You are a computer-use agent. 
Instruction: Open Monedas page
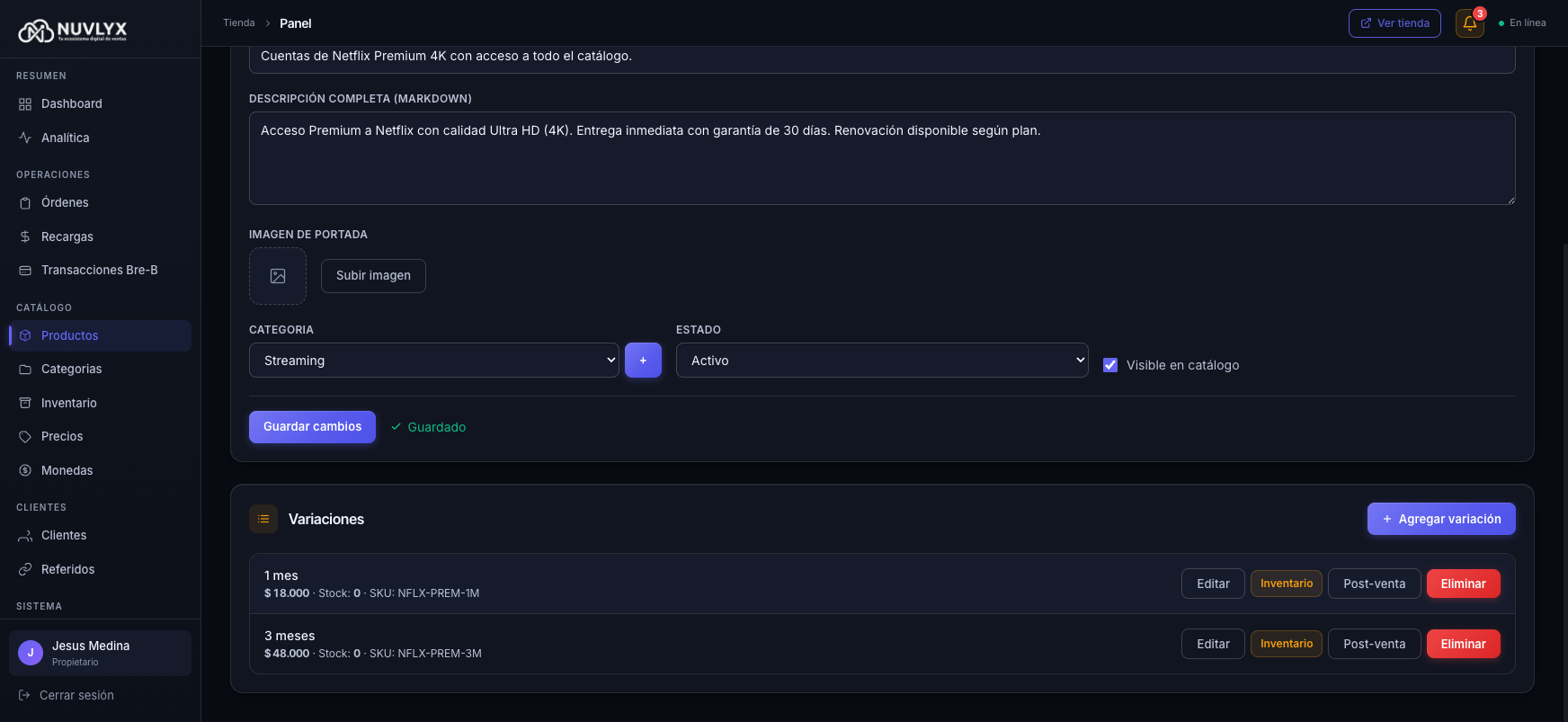tap(100, 470)
